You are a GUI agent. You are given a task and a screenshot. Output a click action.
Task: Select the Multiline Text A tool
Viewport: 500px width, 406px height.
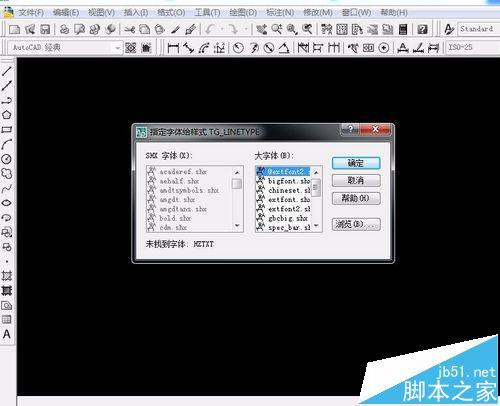click(7, 334)
